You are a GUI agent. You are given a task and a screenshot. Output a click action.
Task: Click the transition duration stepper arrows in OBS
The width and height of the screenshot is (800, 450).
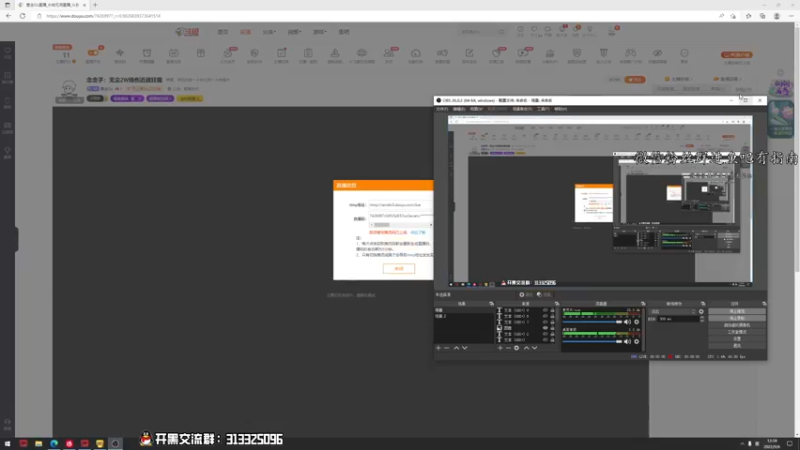pos(702,319)
